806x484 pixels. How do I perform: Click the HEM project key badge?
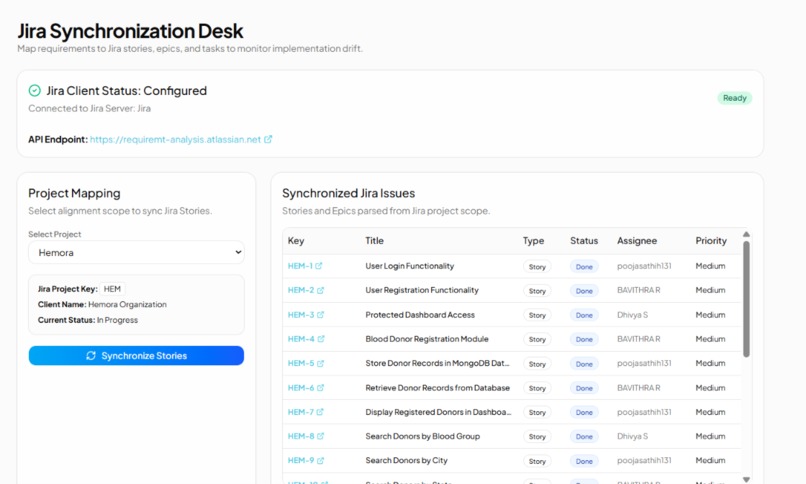pyautogui.click(x=112, y=289)
